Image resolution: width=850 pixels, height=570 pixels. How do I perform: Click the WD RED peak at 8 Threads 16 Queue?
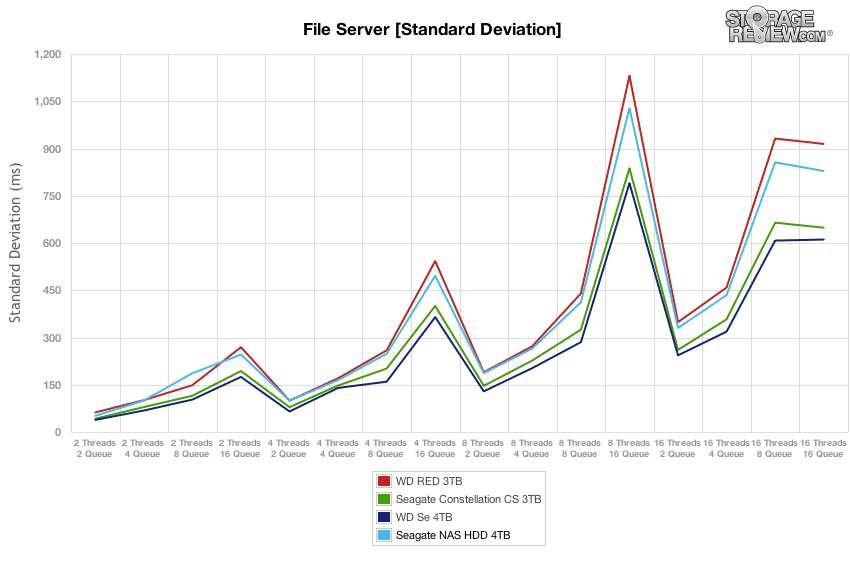(x=629, y=76)
